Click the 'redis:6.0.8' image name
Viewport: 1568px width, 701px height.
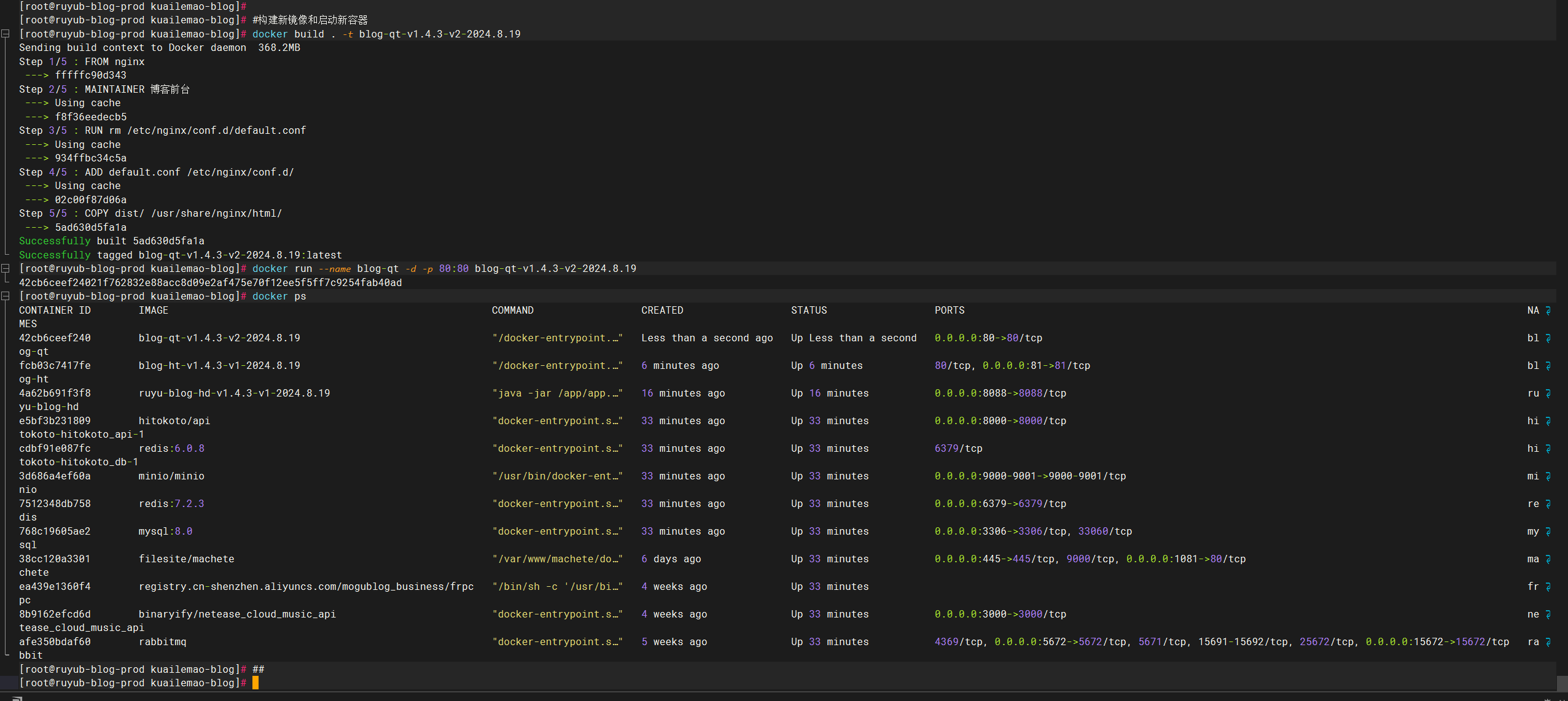point(171,449)
